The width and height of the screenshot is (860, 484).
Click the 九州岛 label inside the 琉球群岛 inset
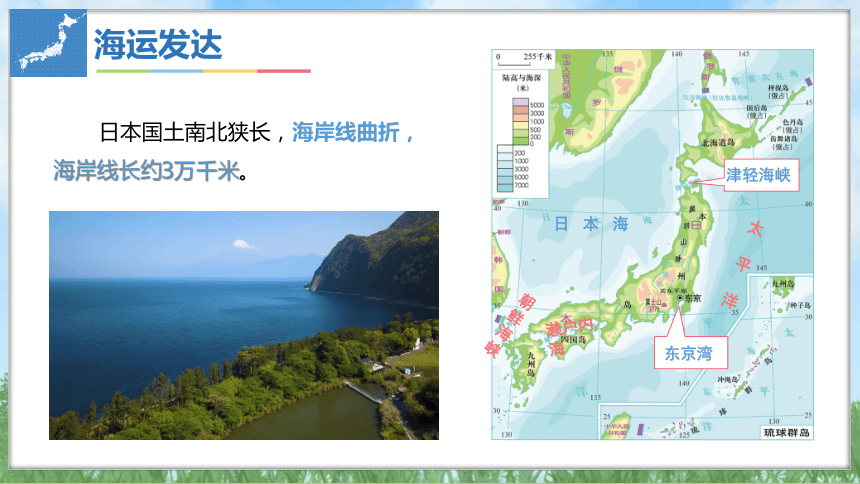[783, 284]
